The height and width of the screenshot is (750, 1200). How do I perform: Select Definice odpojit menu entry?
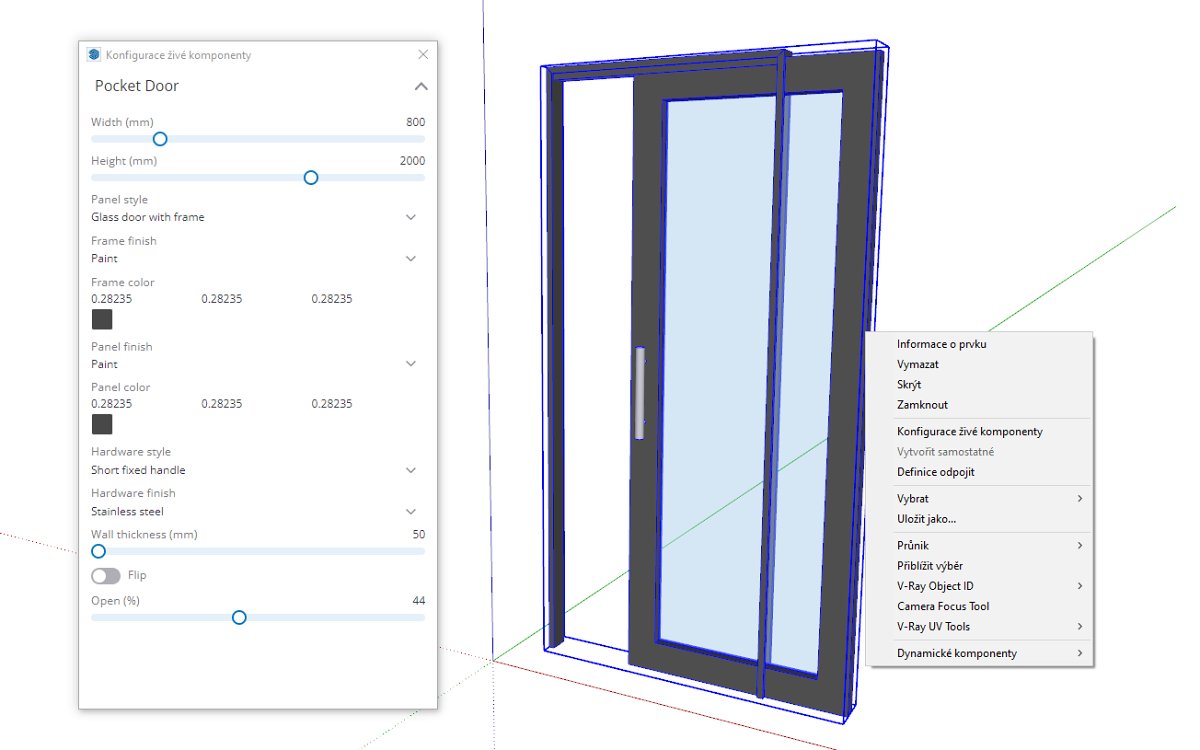[x=935, y=472]
